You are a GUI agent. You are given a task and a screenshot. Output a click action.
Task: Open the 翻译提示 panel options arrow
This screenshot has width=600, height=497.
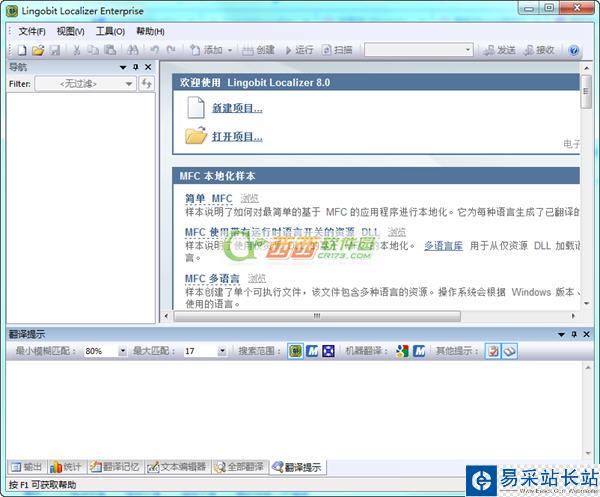561,334
